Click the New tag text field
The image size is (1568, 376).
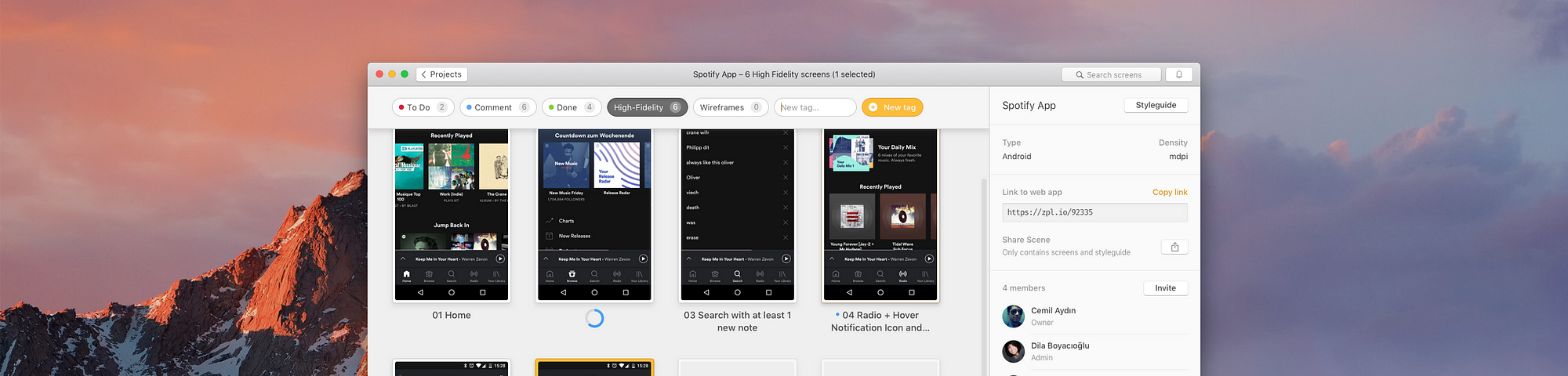tap(815, 107)
